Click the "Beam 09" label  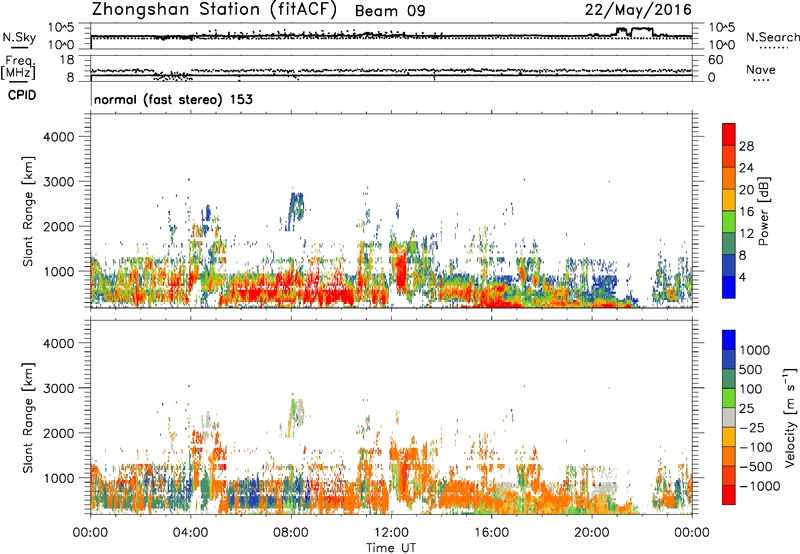pos(390,11)
